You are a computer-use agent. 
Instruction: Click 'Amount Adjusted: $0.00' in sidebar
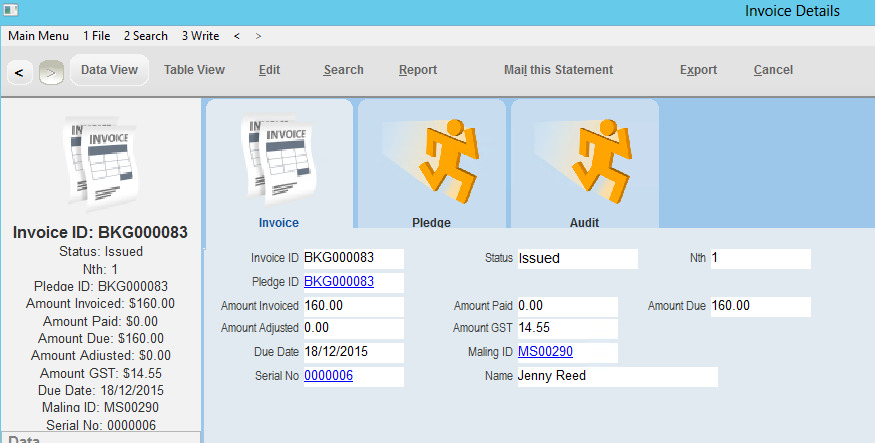click(101, 355)
